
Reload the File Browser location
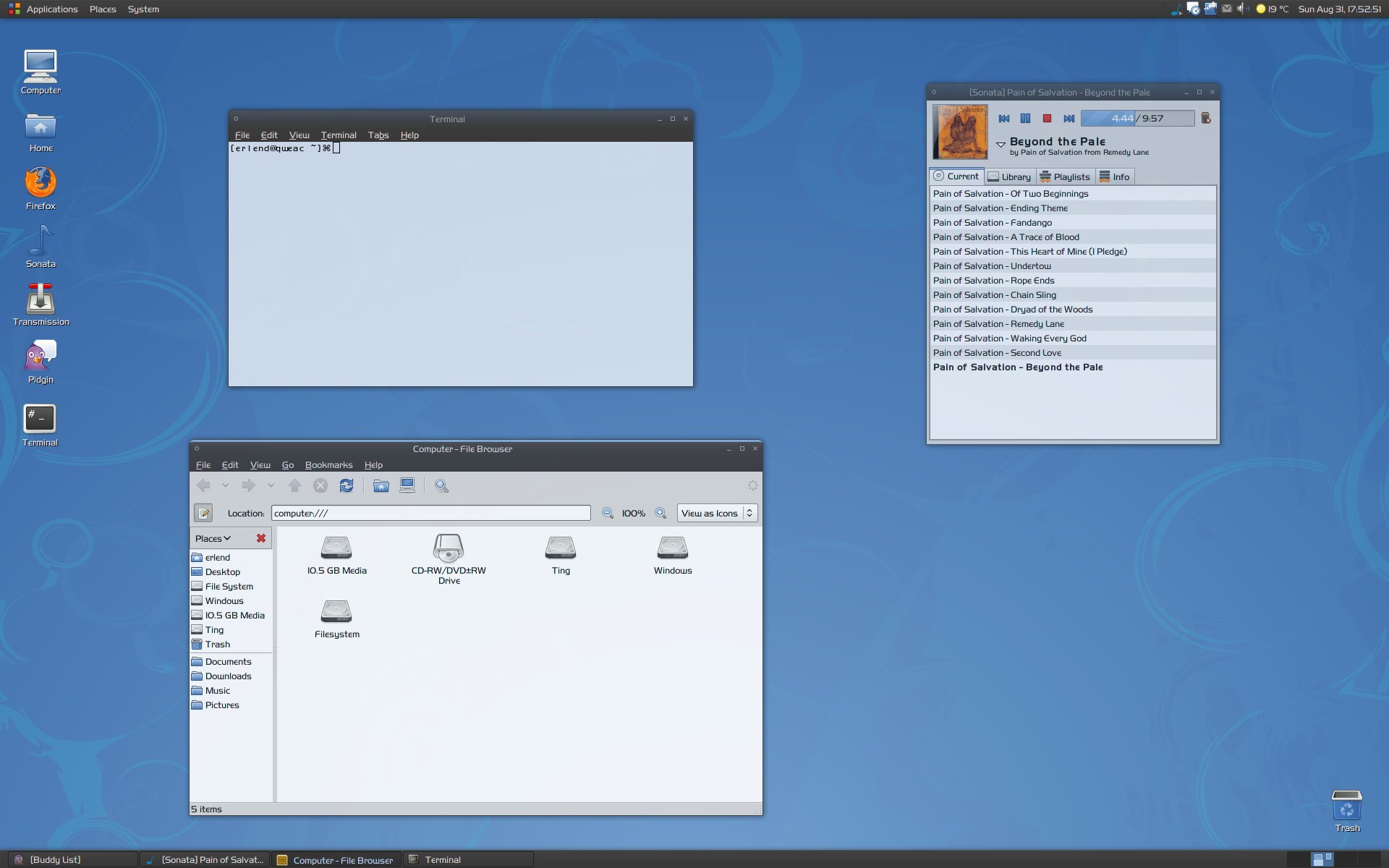click(x=347, y=485)
